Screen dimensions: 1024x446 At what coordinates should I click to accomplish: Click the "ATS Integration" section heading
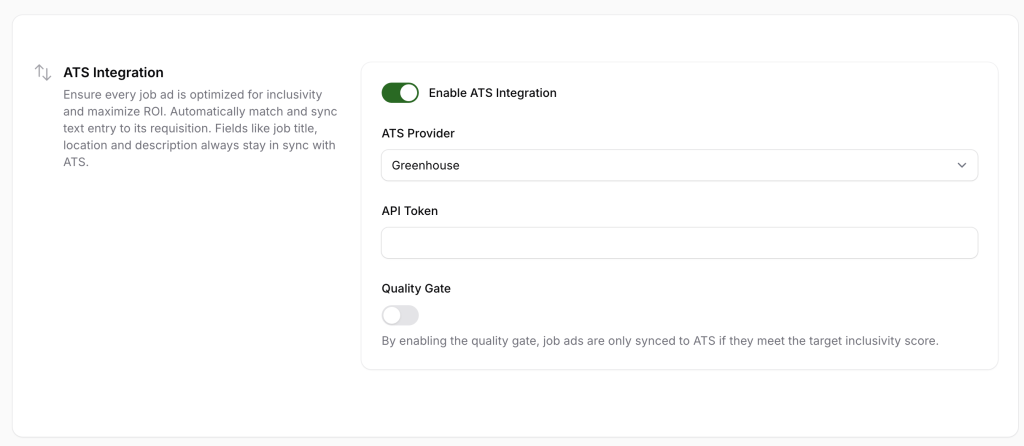[x=113, y=73]
